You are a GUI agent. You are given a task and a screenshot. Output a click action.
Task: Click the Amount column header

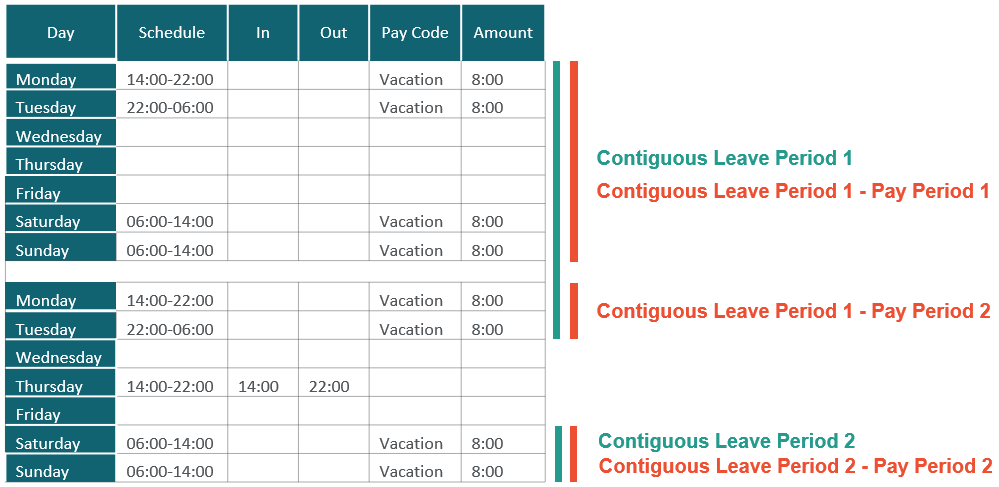[x=503, y=33]
